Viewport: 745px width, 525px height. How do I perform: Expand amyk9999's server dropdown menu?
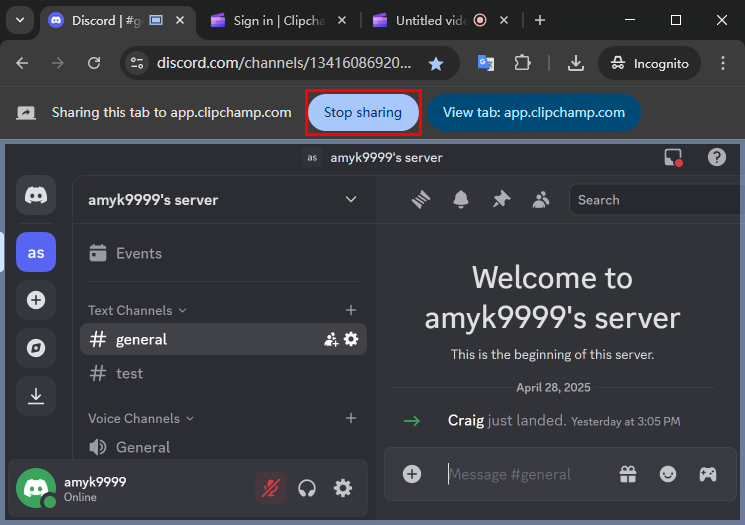click(x=351, y=200)
